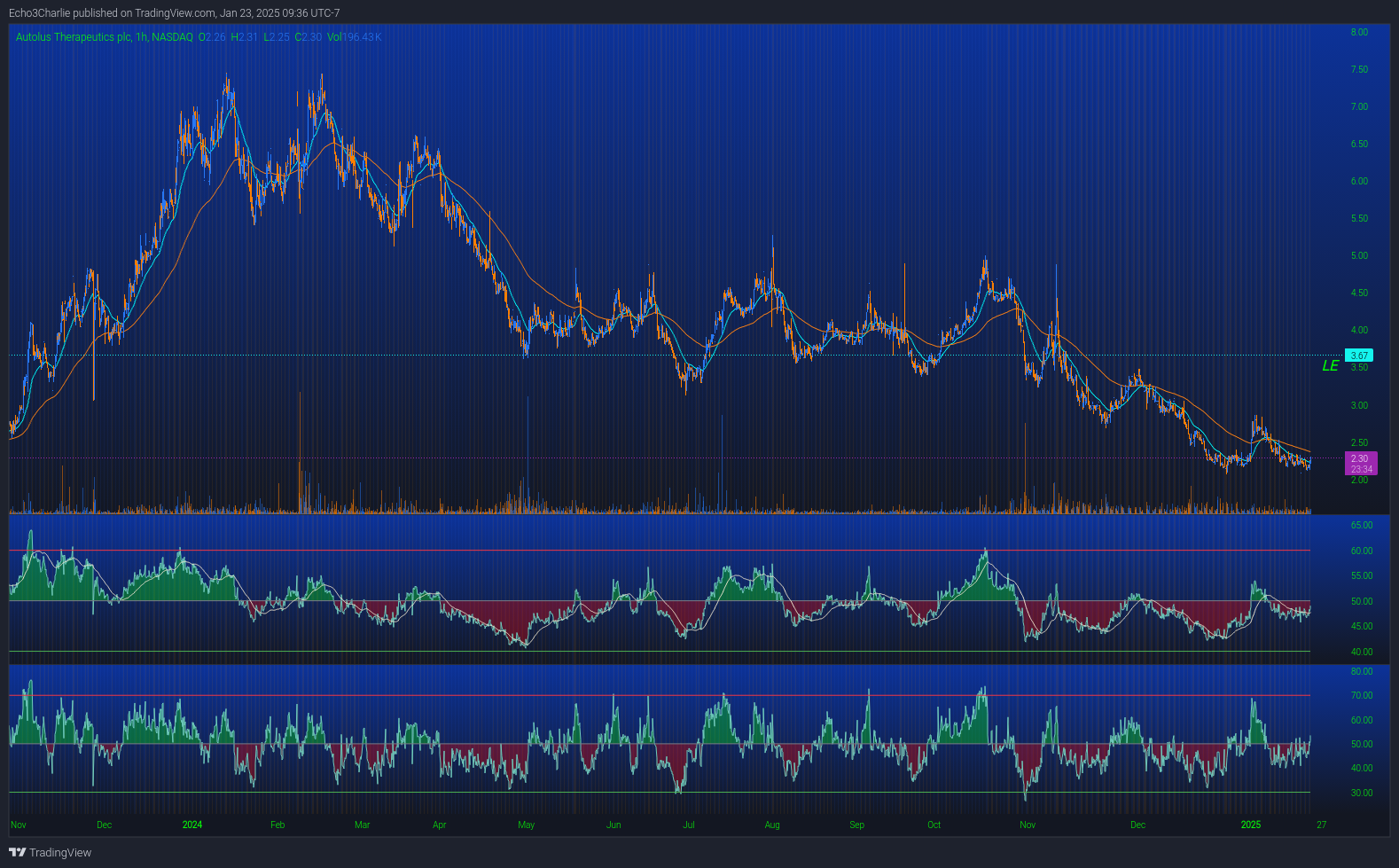Click the close value 'C2.30' in the legend
Screen dimensions: 1399x868
pyautogui.click(x=309, y=37)
